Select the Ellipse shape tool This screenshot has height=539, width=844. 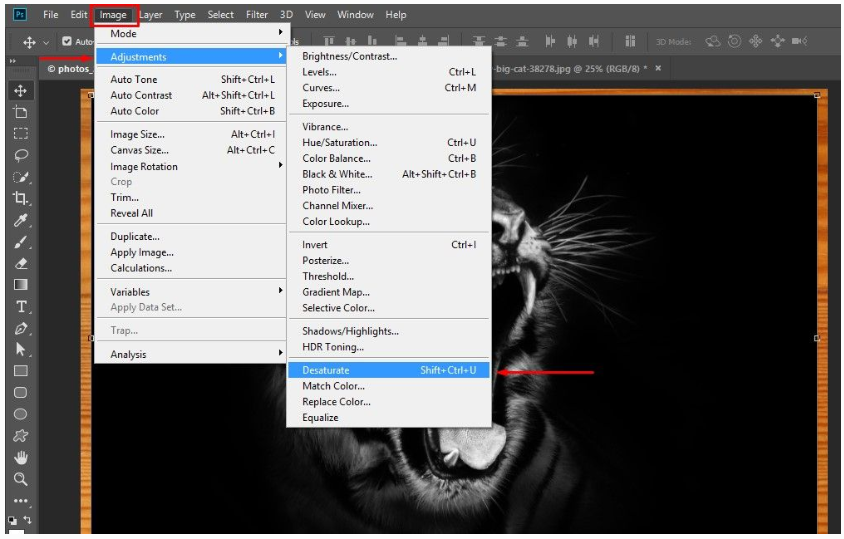coord(20,414)
